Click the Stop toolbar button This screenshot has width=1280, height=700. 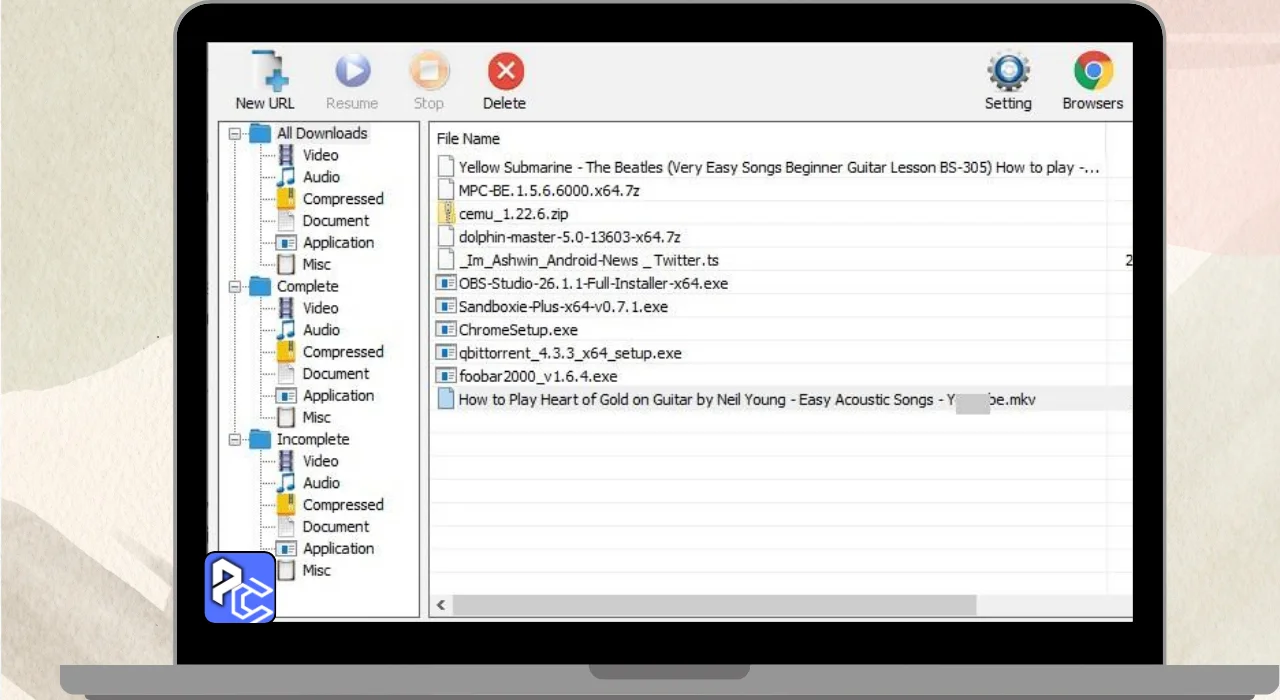(428, 81)
